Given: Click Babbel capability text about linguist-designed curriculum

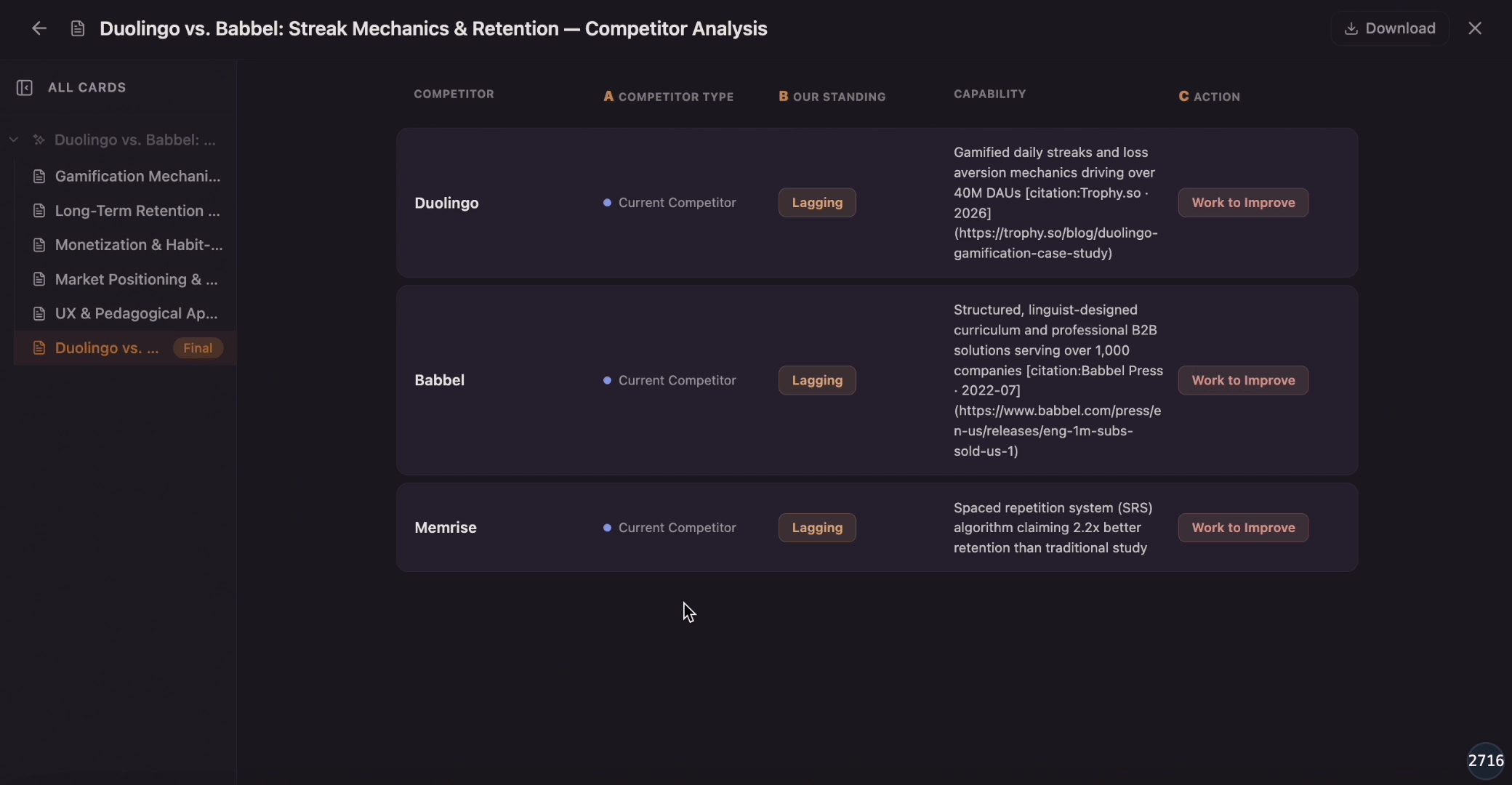Looking at the screenshot, I should coord(1058,380).
